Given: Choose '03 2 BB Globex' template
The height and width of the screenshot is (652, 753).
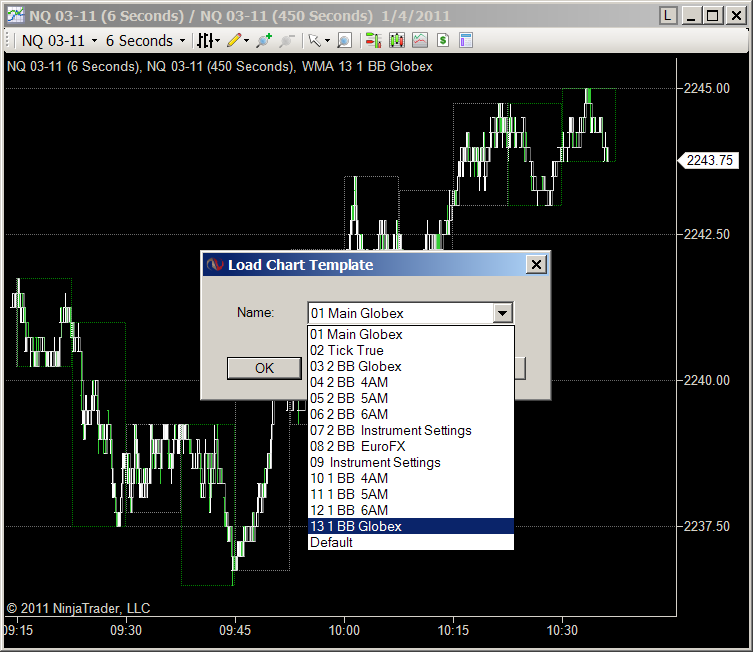Looking at the screenshot, I should tap(411, 366).
